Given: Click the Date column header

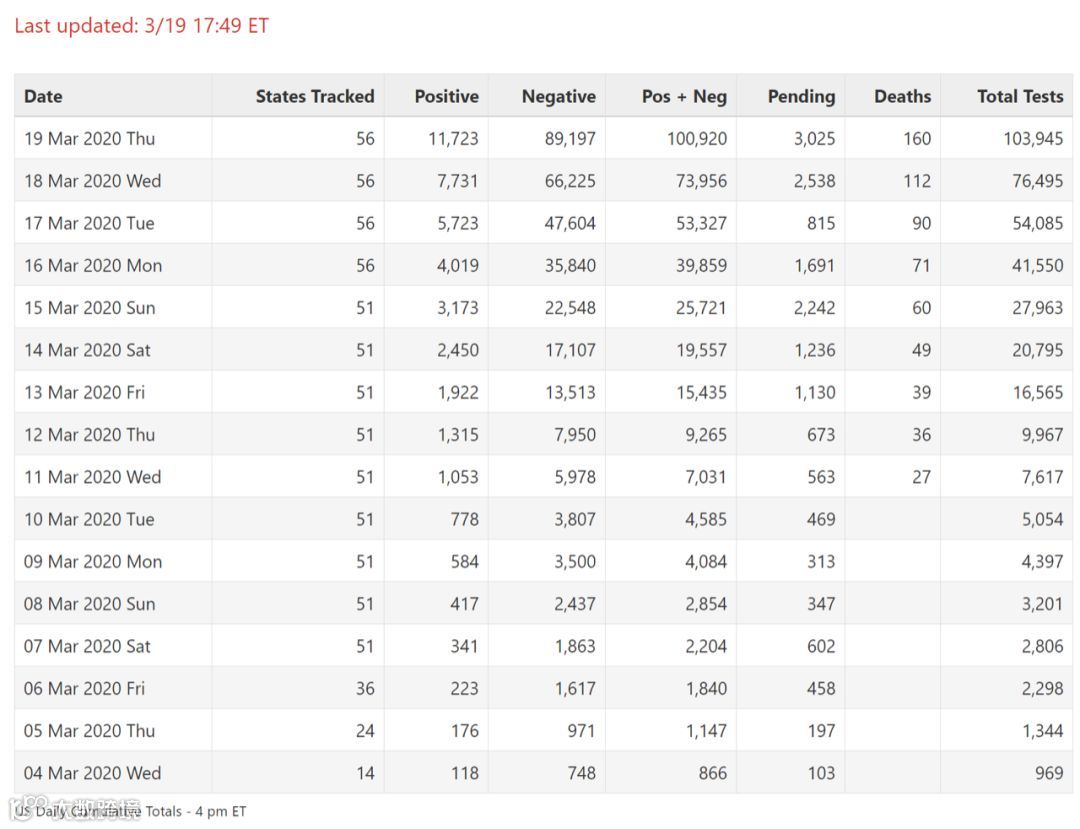Looking at the screenshot, I should (43, 97).
